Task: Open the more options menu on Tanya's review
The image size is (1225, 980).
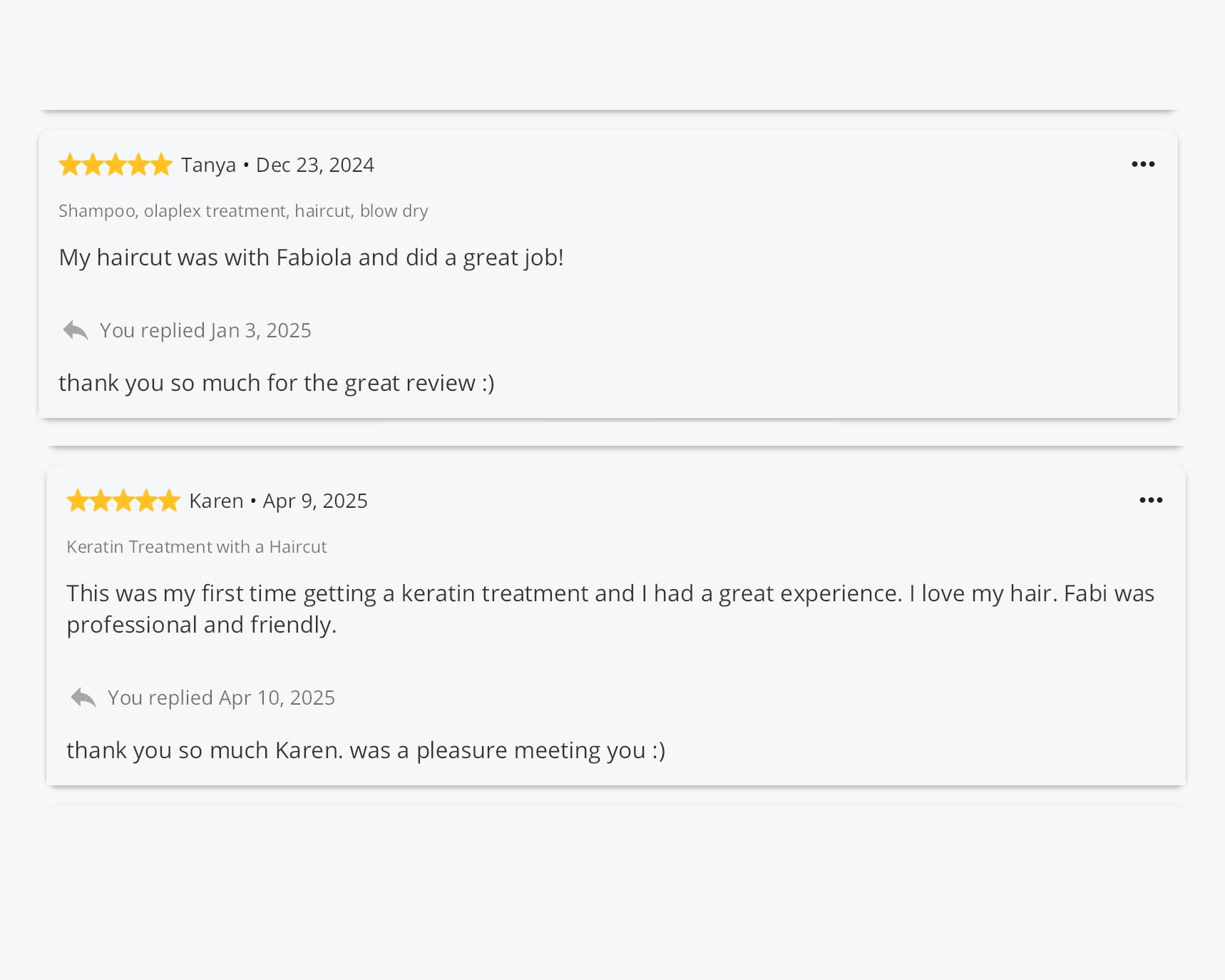Action: click(x=1142, y=165)
